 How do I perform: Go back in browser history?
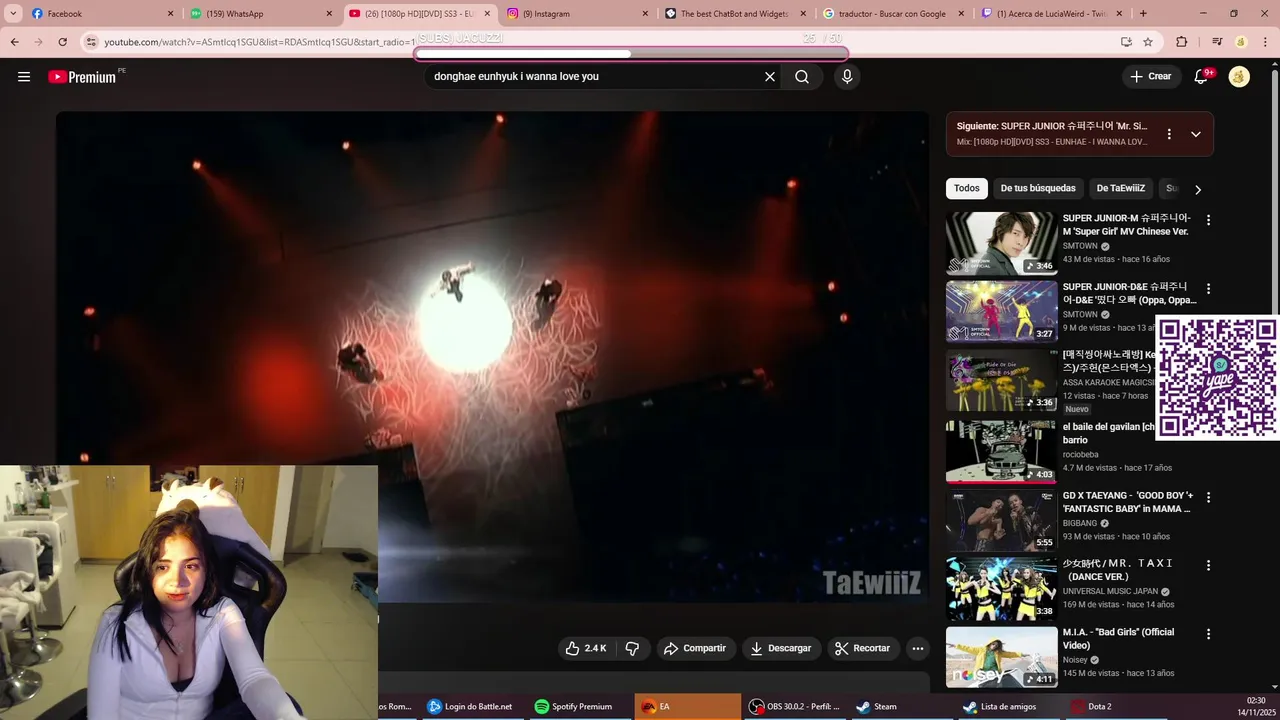15,42
